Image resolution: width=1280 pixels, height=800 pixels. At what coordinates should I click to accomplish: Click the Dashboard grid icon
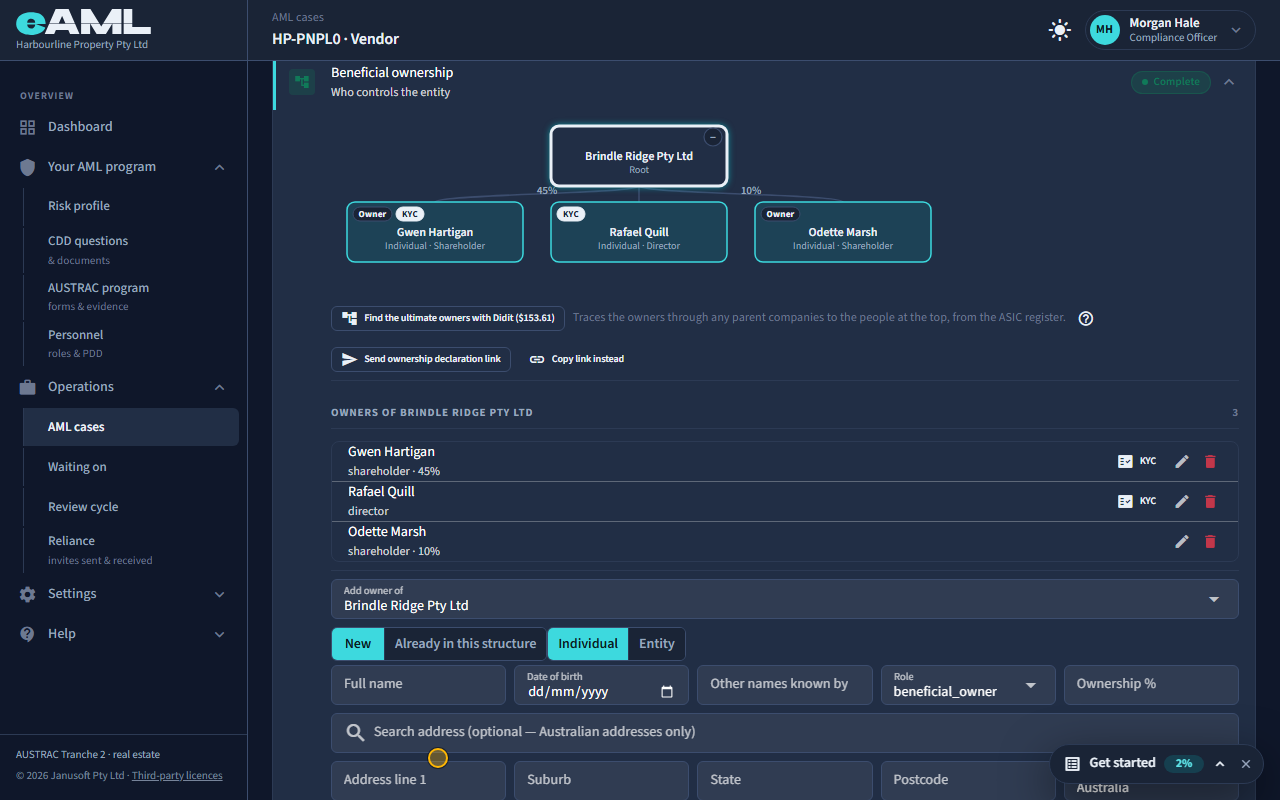[x=27, y=127]
